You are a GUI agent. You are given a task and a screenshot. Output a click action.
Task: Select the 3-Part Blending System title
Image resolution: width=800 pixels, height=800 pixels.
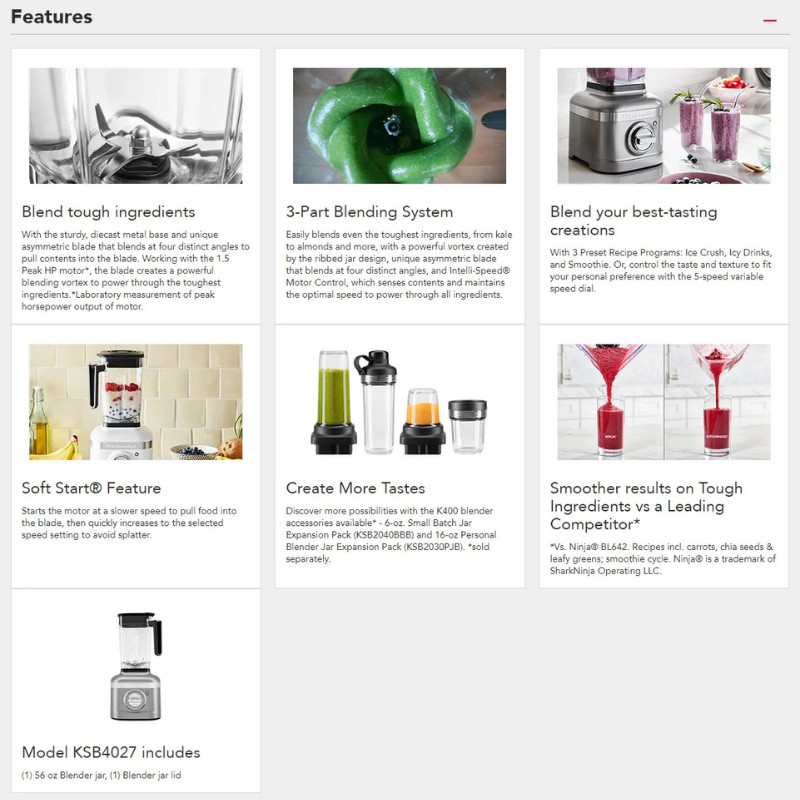coord(369,212)
